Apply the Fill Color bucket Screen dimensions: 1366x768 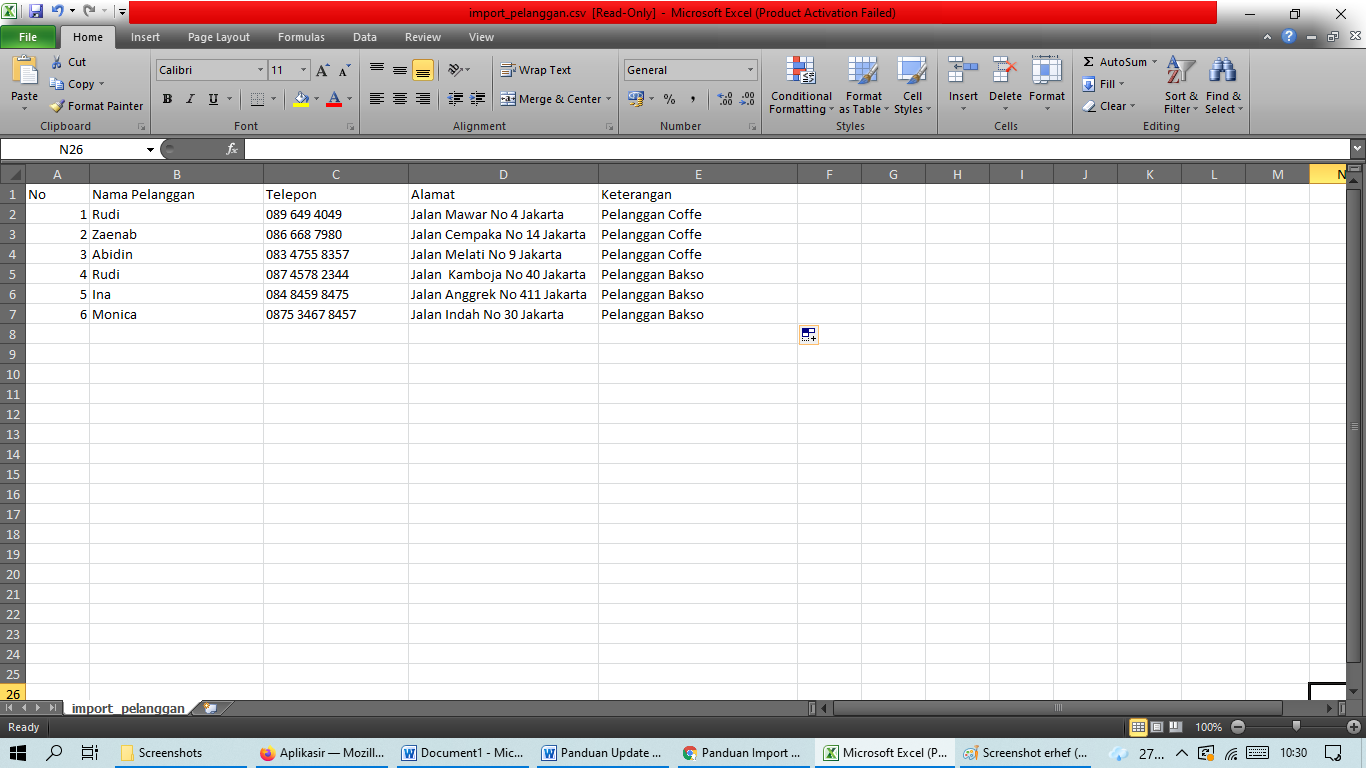pos(301,99)
